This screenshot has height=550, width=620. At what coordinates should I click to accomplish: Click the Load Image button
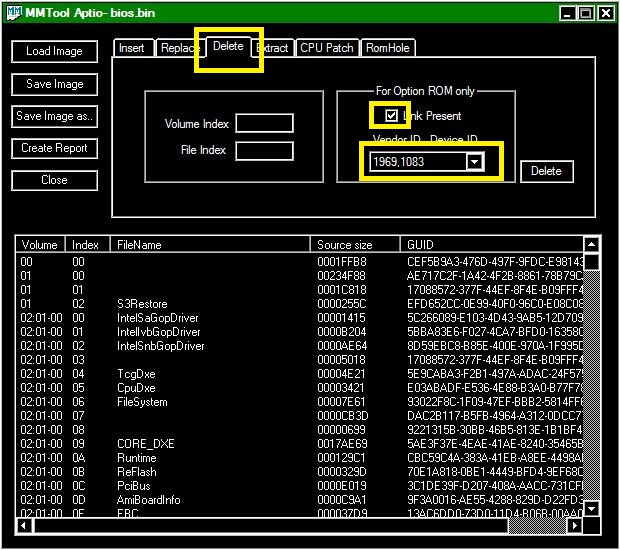tap(54, 51)
